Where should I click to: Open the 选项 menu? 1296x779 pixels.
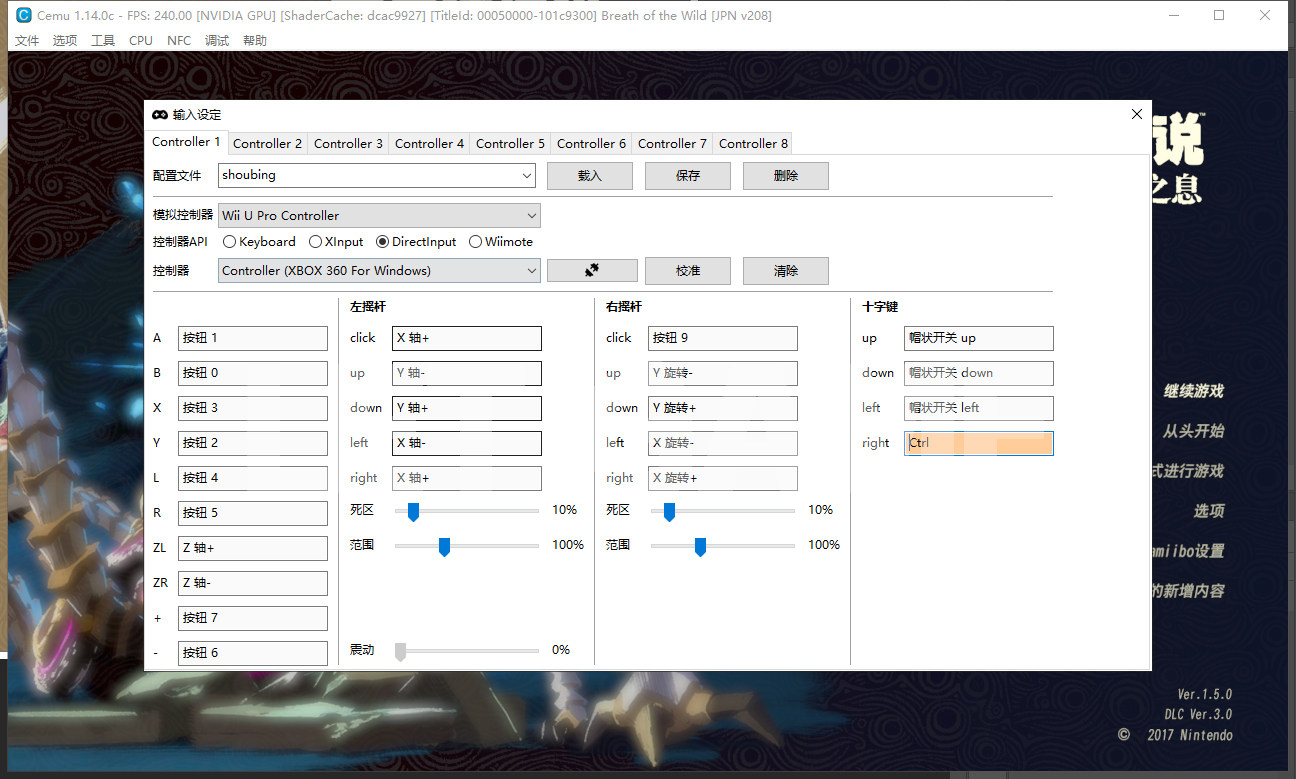[x=64, y=41]
